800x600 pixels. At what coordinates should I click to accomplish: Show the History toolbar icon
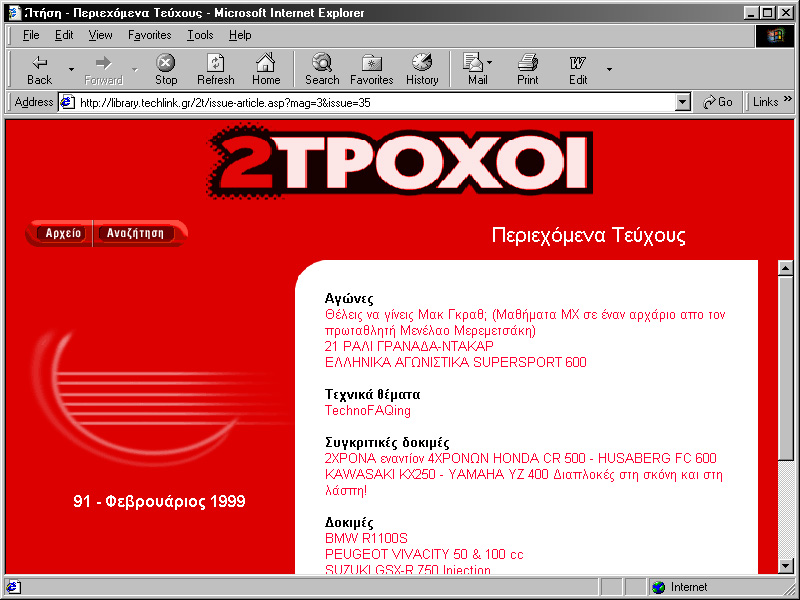(422, 62)
